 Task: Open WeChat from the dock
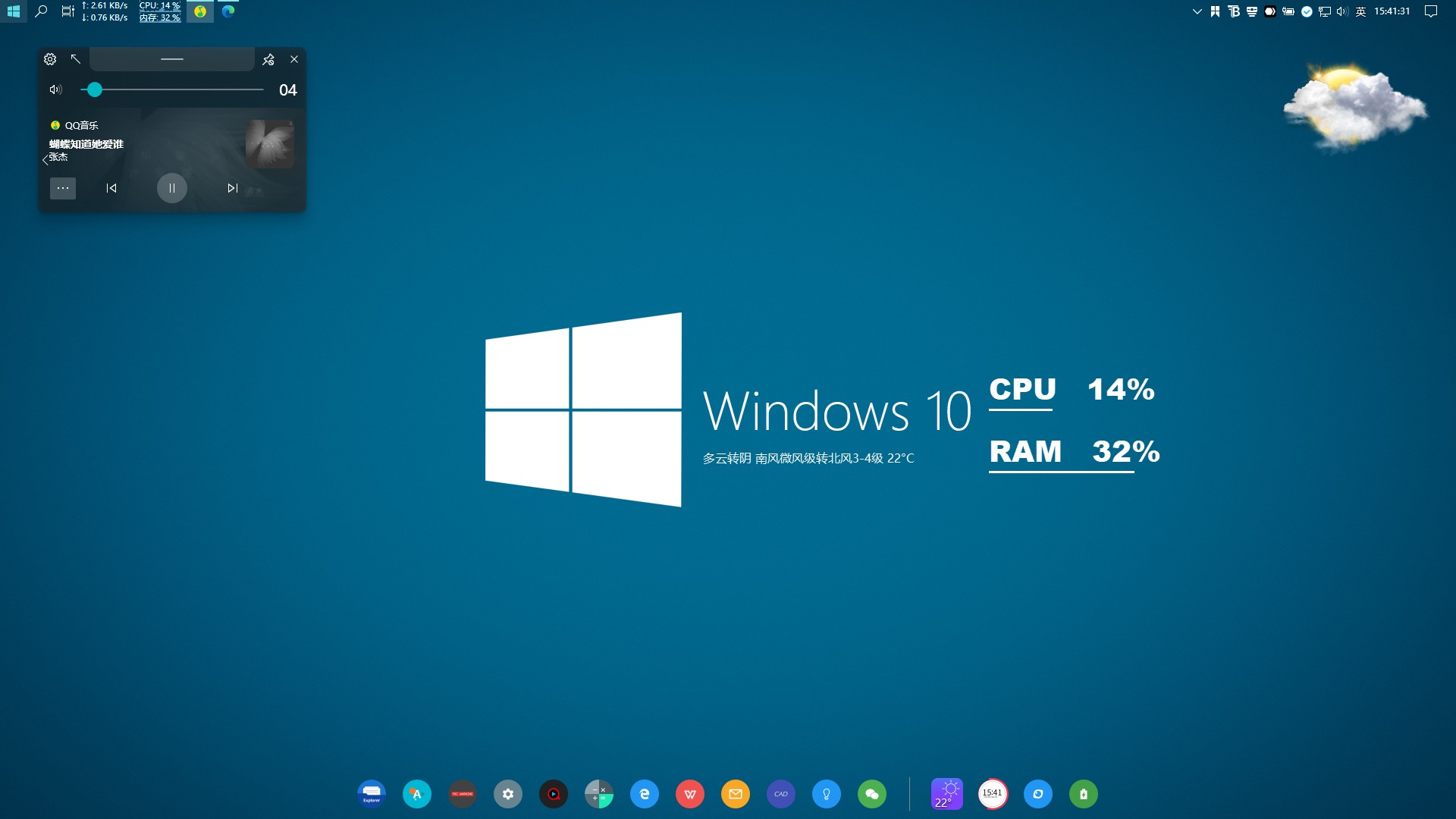pos(873,794)
